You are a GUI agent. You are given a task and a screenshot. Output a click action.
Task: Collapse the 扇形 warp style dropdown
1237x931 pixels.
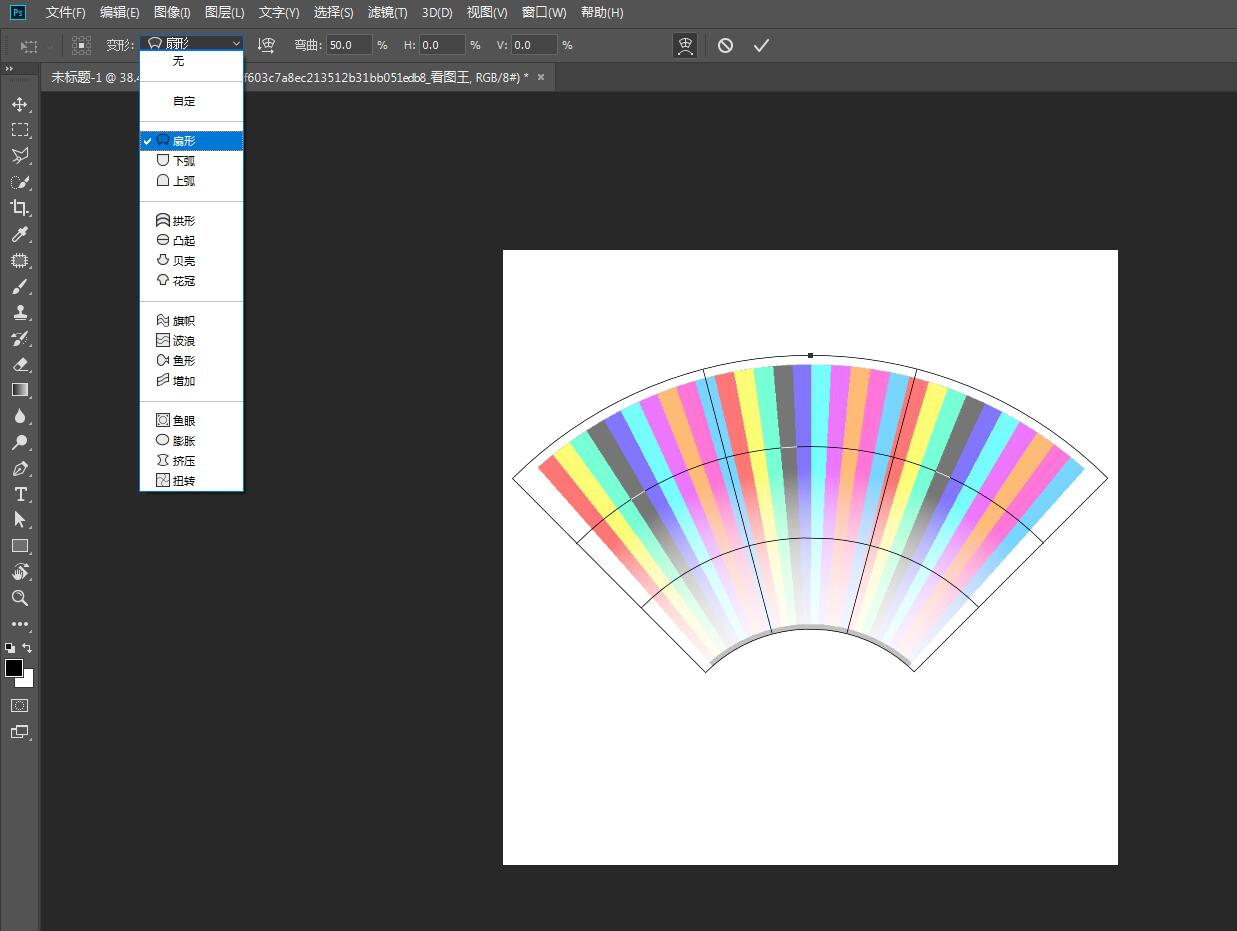(x=192, y=44)
